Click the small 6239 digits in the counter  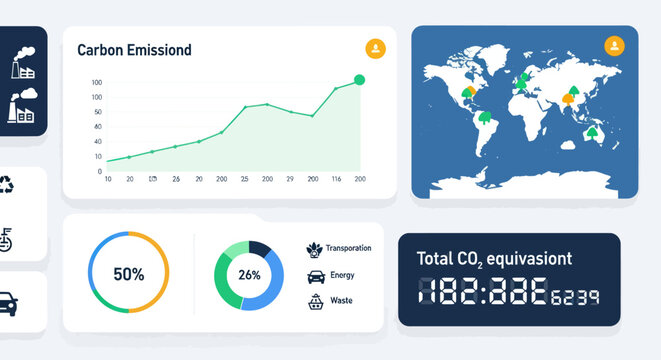575,297
